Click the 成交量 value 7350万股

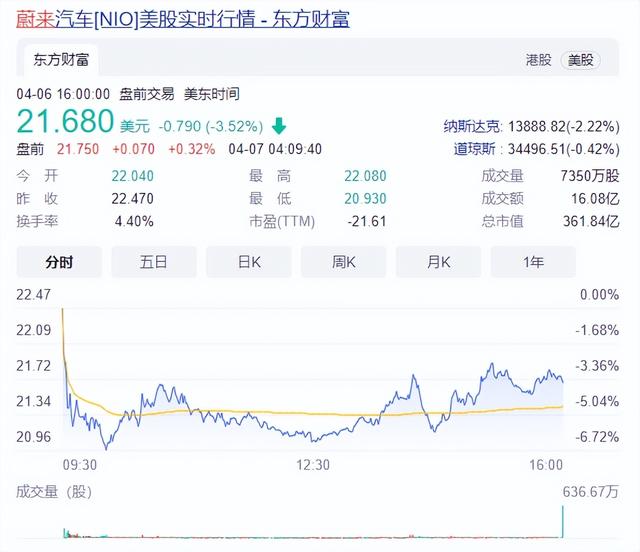590,176
